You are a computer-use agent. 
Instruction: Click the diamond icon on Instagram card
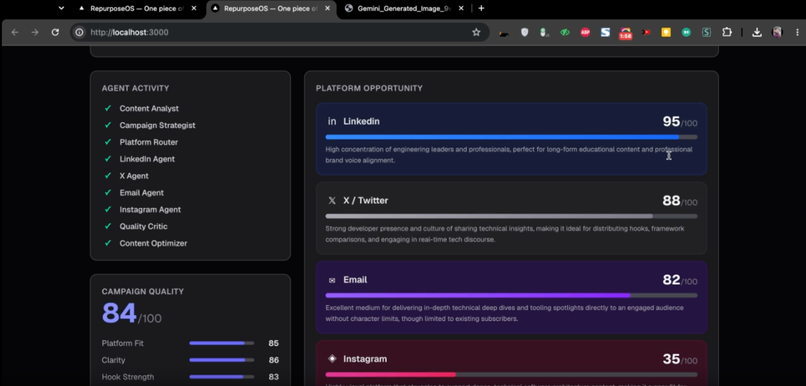click(x=332, y=359)
